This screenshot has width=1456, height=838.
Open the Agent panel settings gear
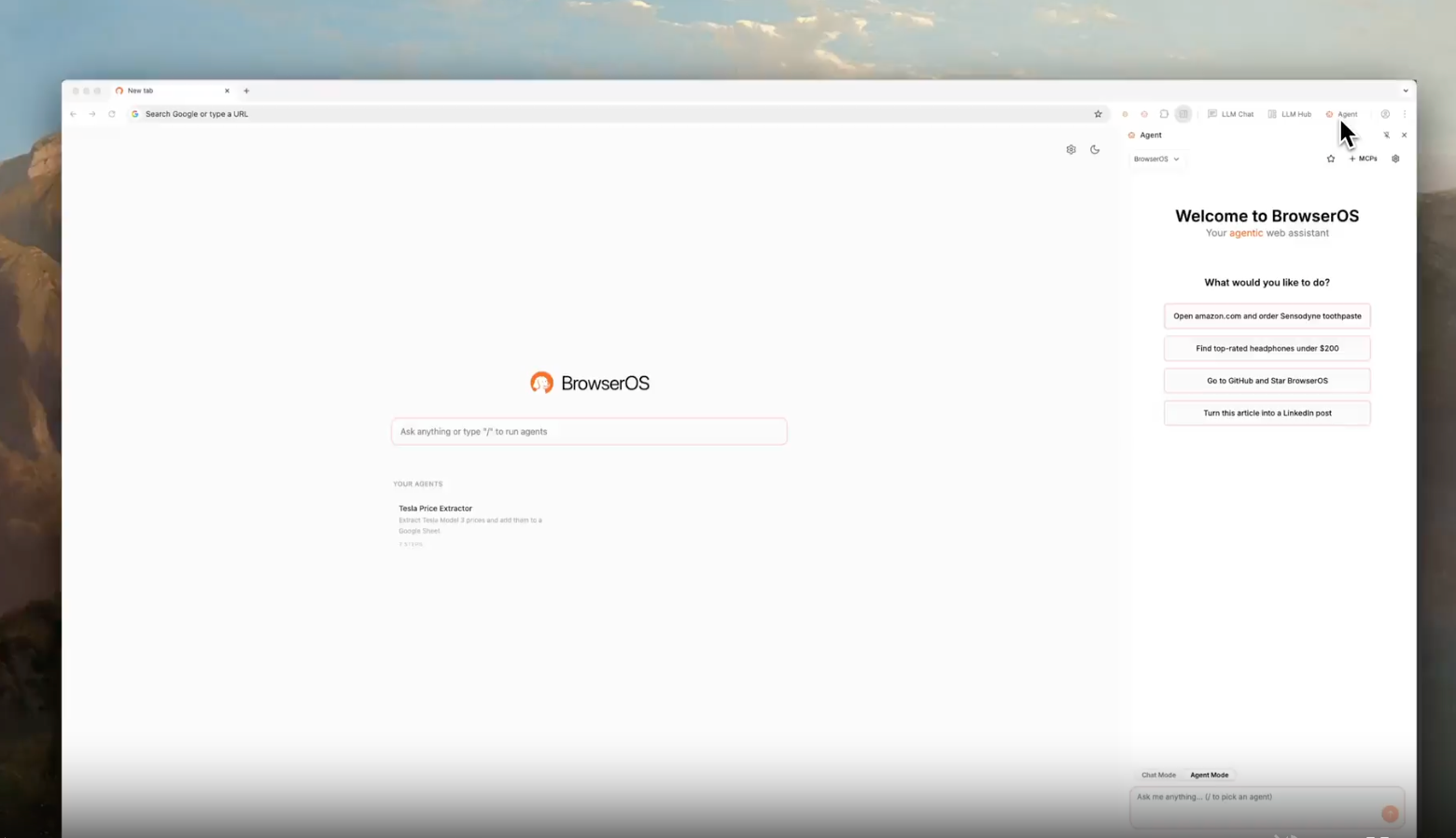point(1395,159)
